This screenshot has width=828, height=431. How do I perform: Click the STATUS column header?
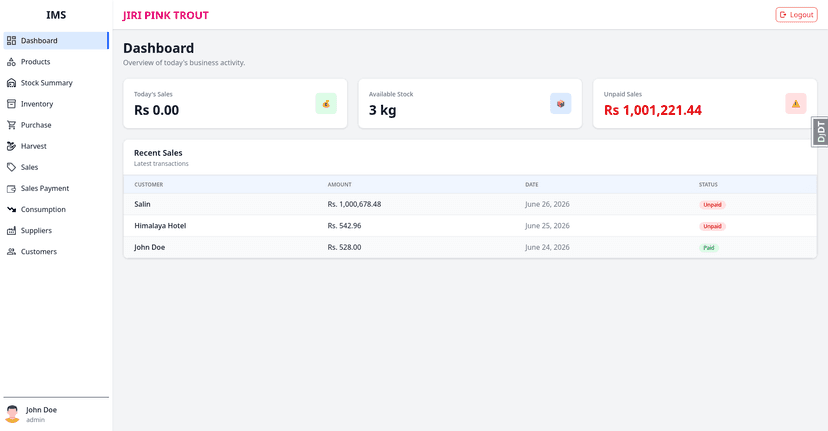coord(708,184)
